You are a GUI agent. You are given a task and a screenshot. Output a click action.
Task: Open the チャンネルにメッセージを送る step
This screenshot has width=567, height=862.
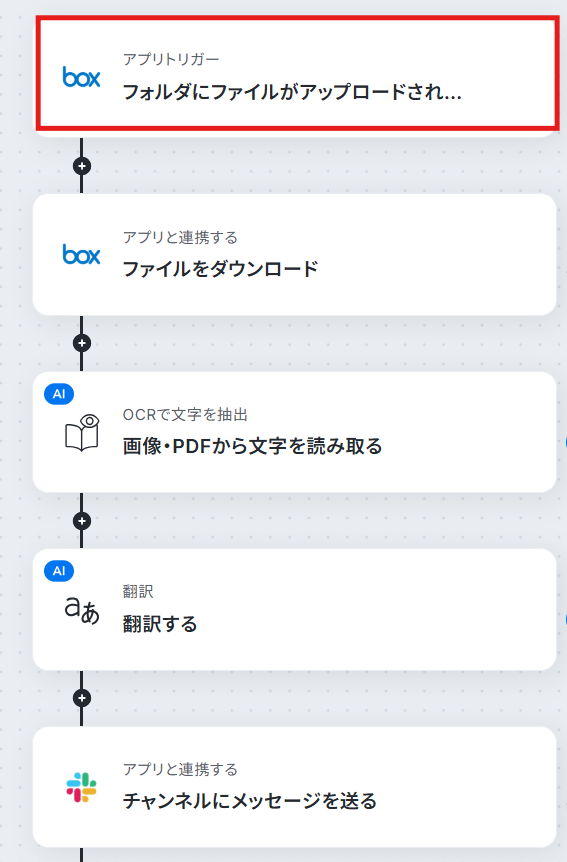295,787
